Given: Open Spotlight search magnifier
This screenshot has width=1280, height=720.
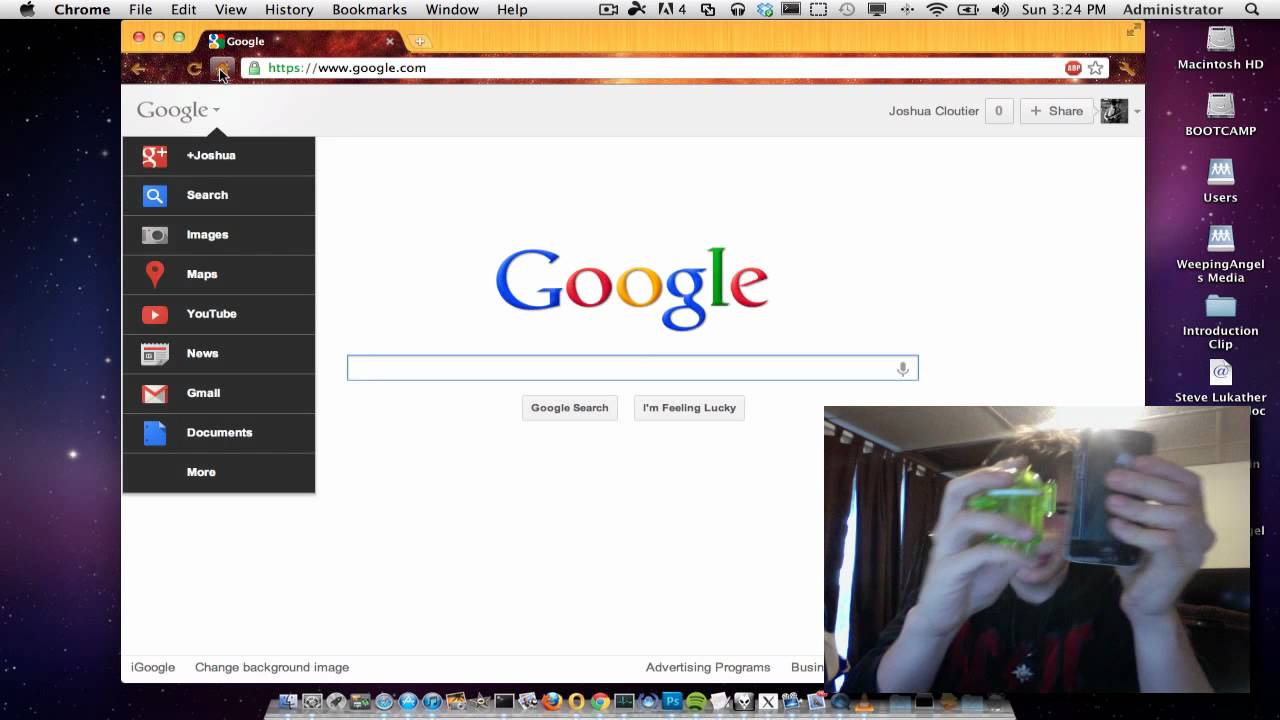Looking at the screenshot, I should coord(1252,9).
